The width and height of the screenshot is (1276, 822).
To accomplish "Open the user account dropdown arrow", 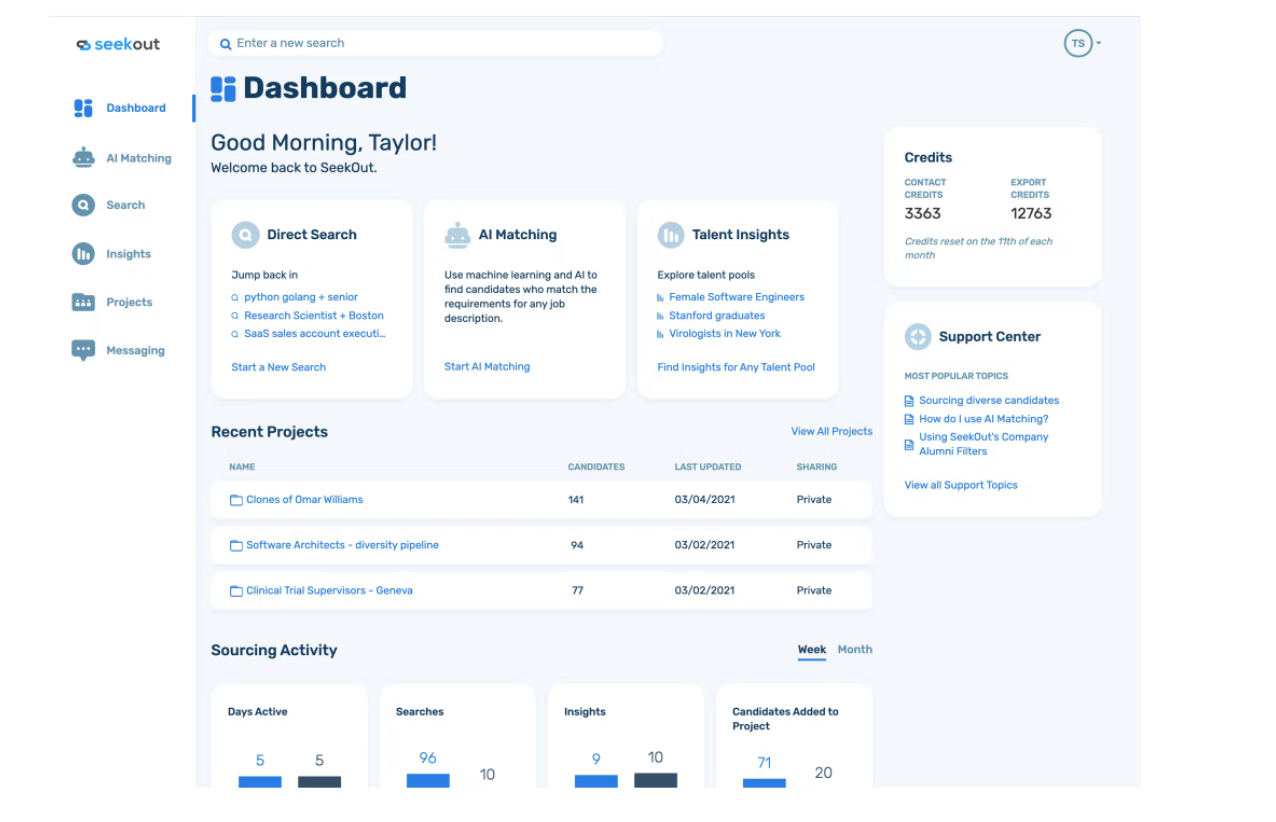I will click(x=1098, y=44).
